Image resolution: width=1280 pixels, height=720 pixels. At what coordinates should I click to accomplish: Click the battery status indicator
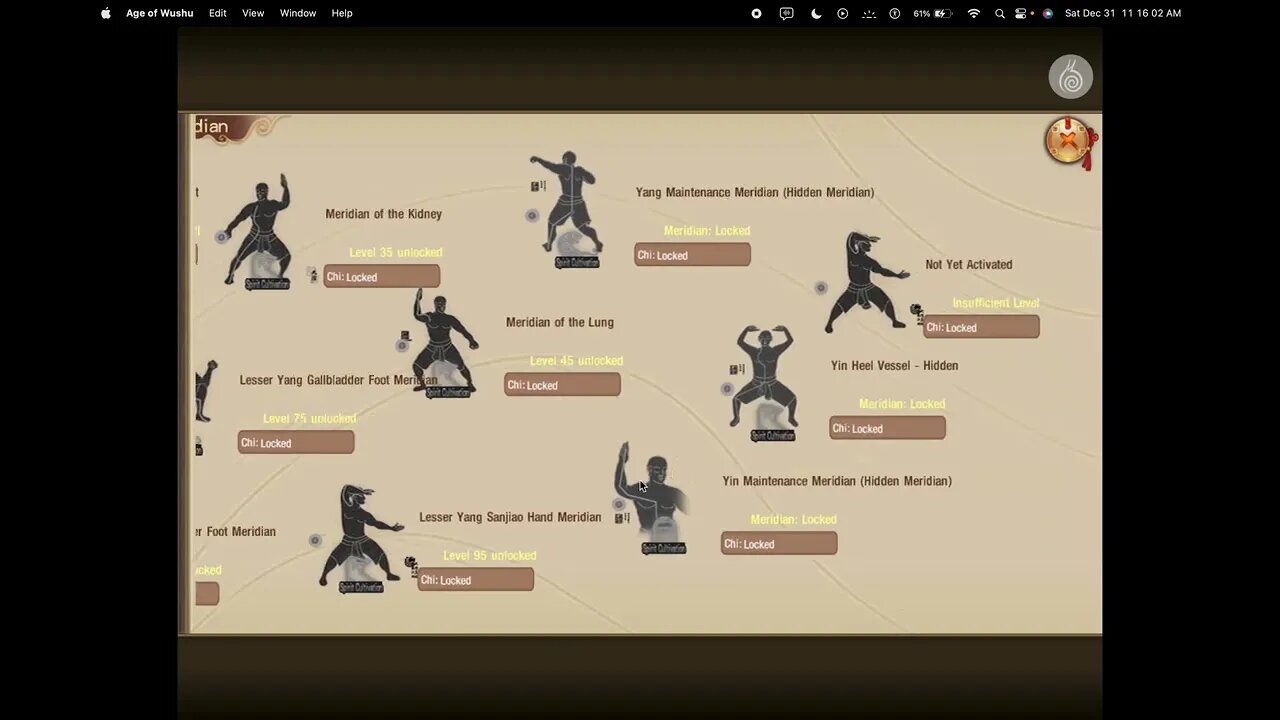[932, 13]
